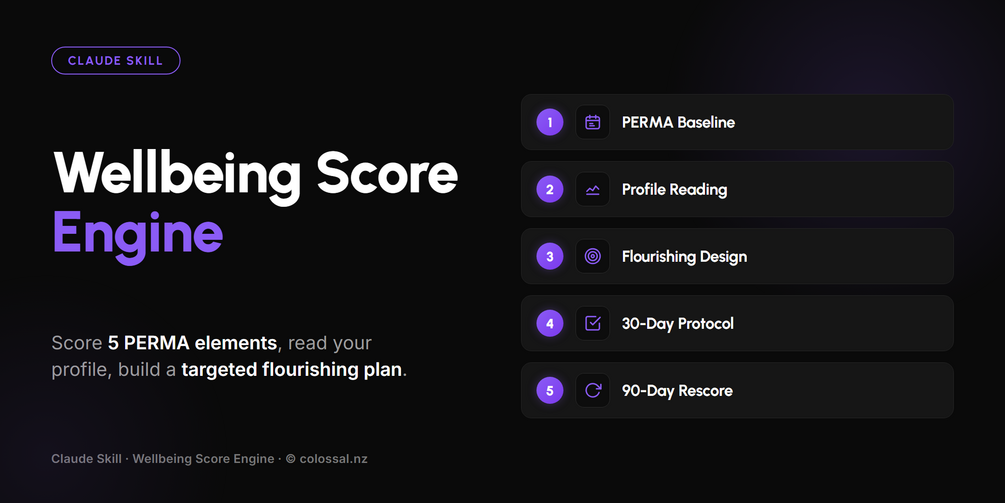Viewport: 1005px width, 503px height.
Task: Click the calendar icon beside PERMA Baseline
Action: tap(593, 122)
